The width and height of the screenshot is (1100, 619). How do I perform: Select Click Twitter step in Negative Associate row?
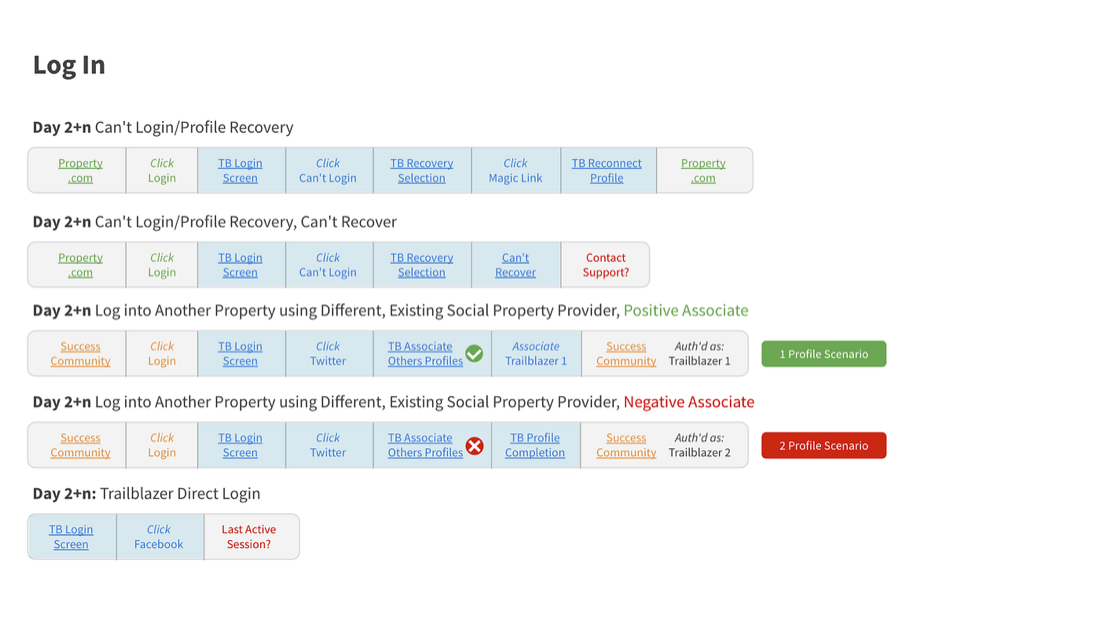(328, 446)
